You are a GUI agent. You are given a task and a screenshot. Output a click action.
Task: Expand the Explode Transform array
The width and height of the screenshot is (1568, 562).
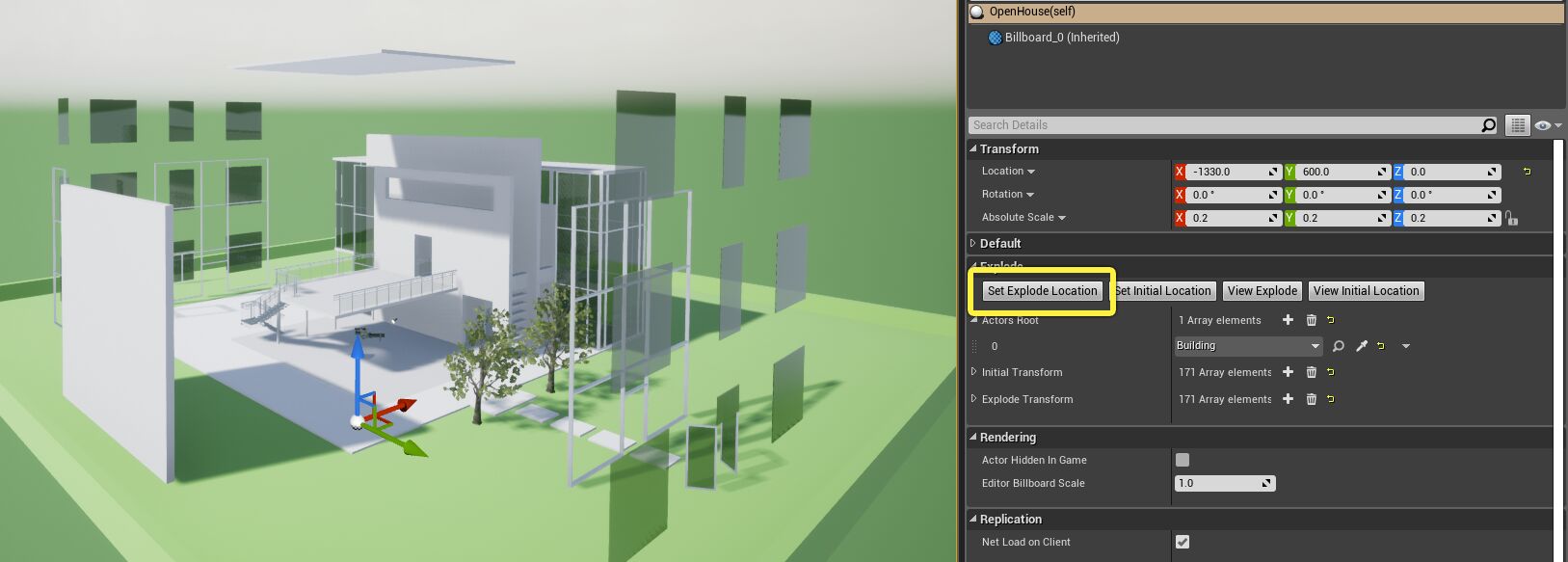[973, 399]
